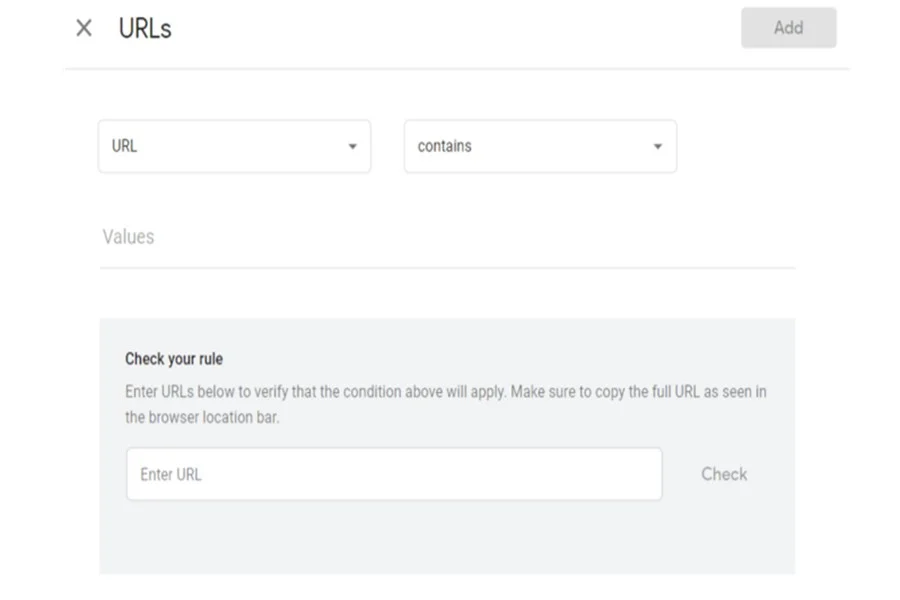Click the browser location bar text line
This screenshot has width=900, height=600.
(x=202, y=417)
